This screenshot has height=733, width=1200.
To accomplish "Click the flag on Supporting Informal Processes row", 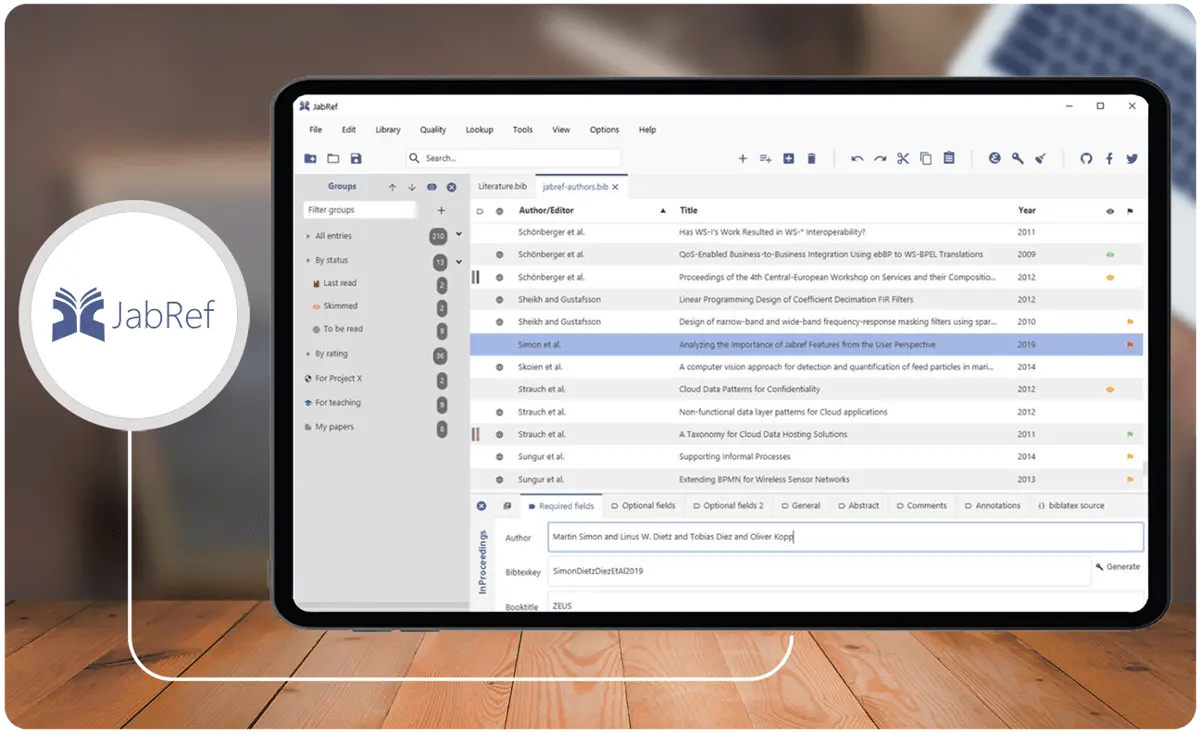I will click(1131, 457).
